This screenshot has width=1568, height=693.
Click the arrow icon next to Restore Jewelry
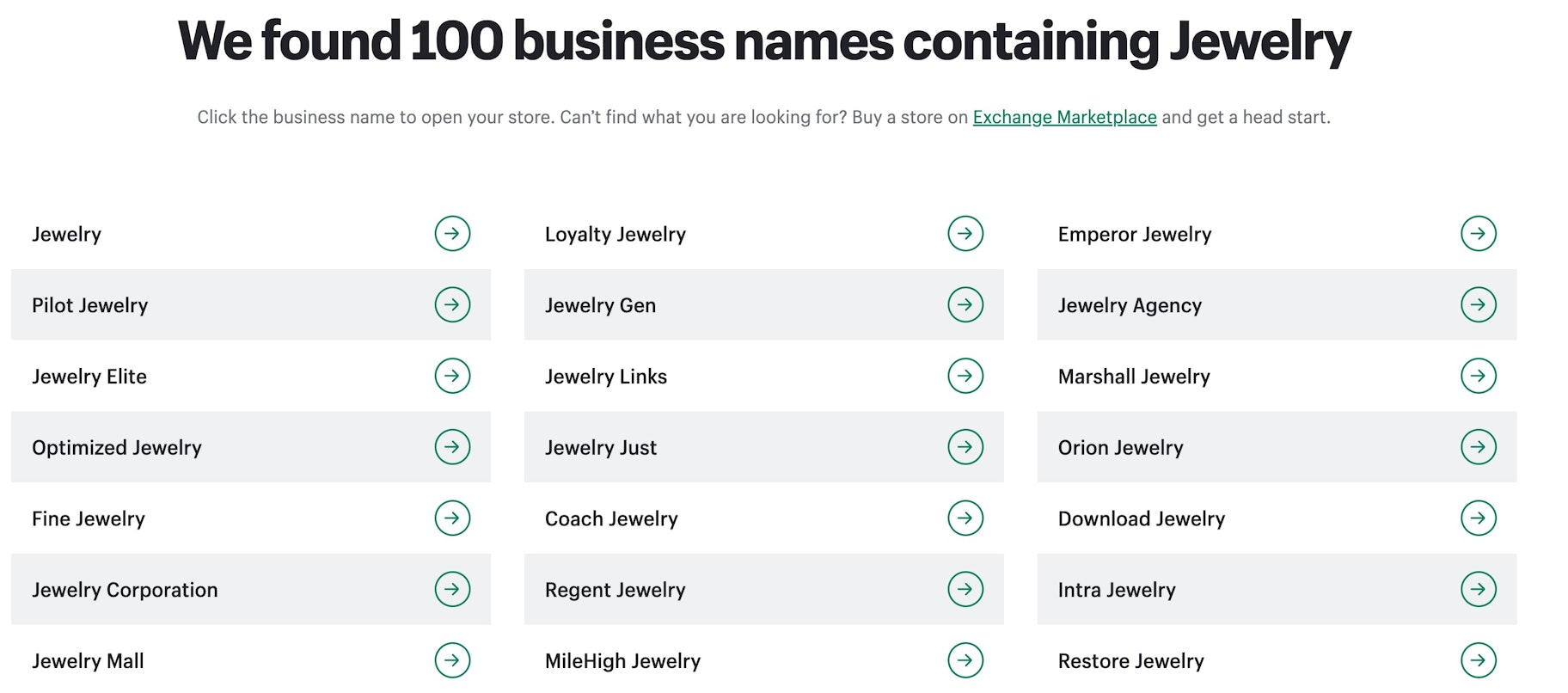(x=1478, y=660)
